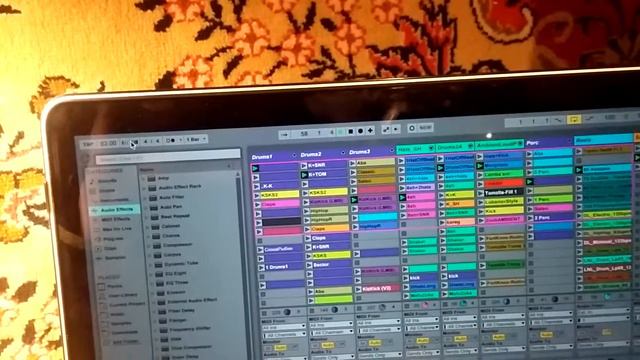640x360 pixels.
Task: Click the New button in transport bar
Action: pos(425,128)
